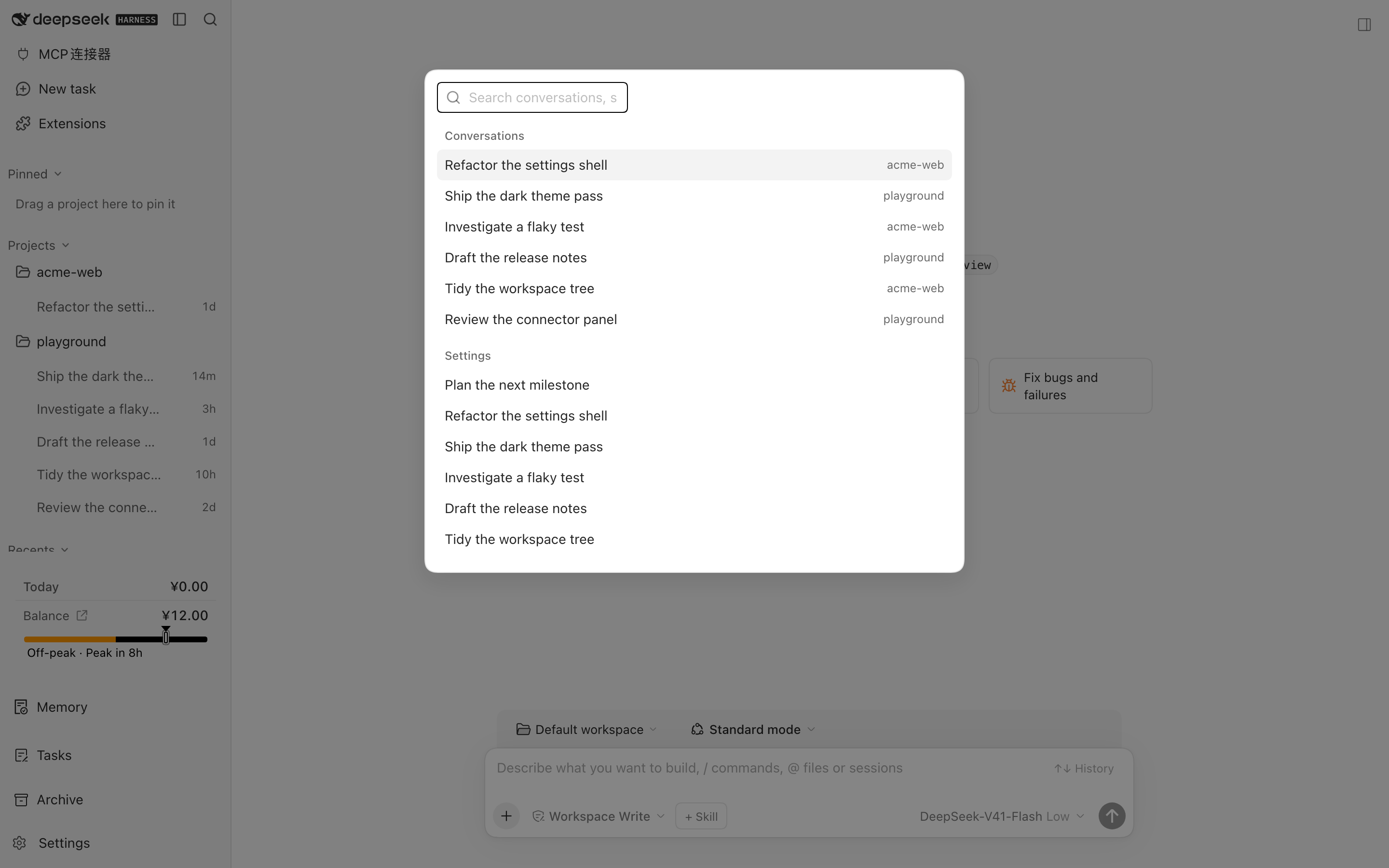Click the MCP 连接器 label
1389x868 pixels.
pos(75,54)
